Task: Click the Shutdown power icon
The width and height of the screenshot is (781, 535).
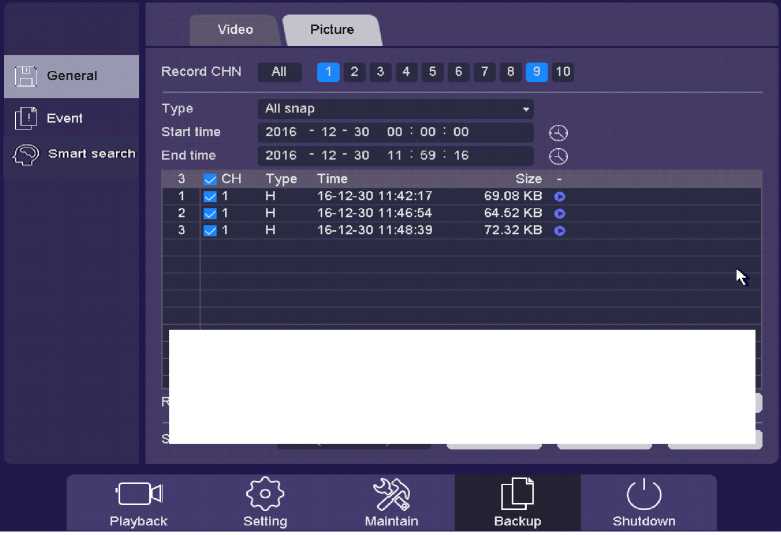Action: (x=643, y=494)
